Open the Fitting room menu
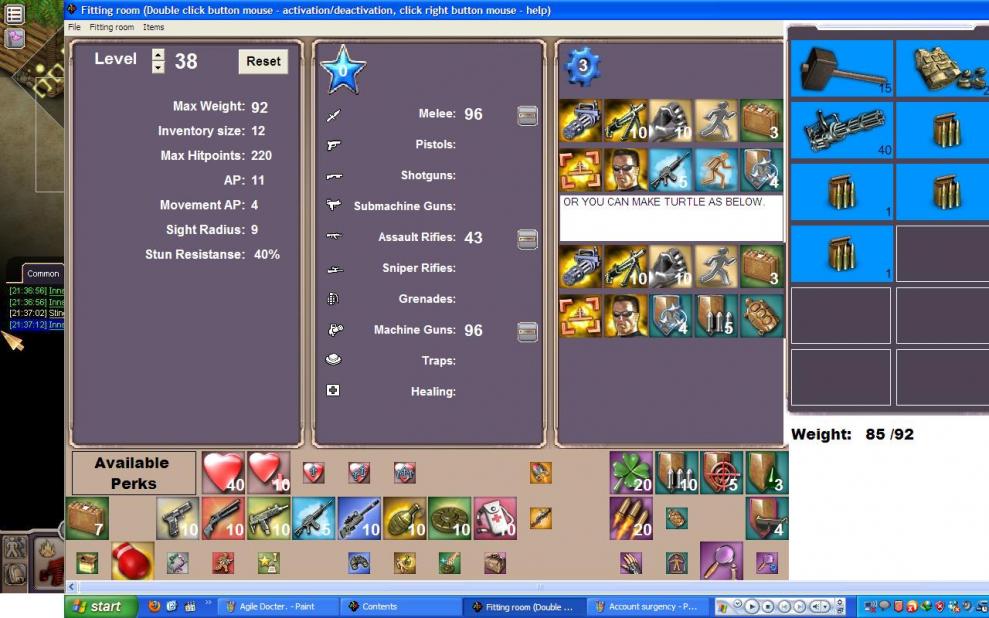 click(x=112, y=27)
